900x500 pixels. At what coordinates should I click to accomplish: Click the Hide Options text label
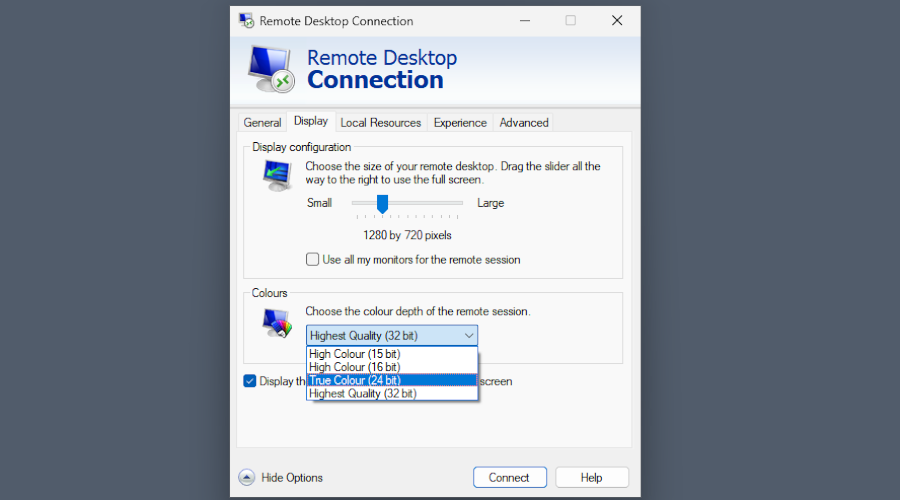tap(292, 478)
